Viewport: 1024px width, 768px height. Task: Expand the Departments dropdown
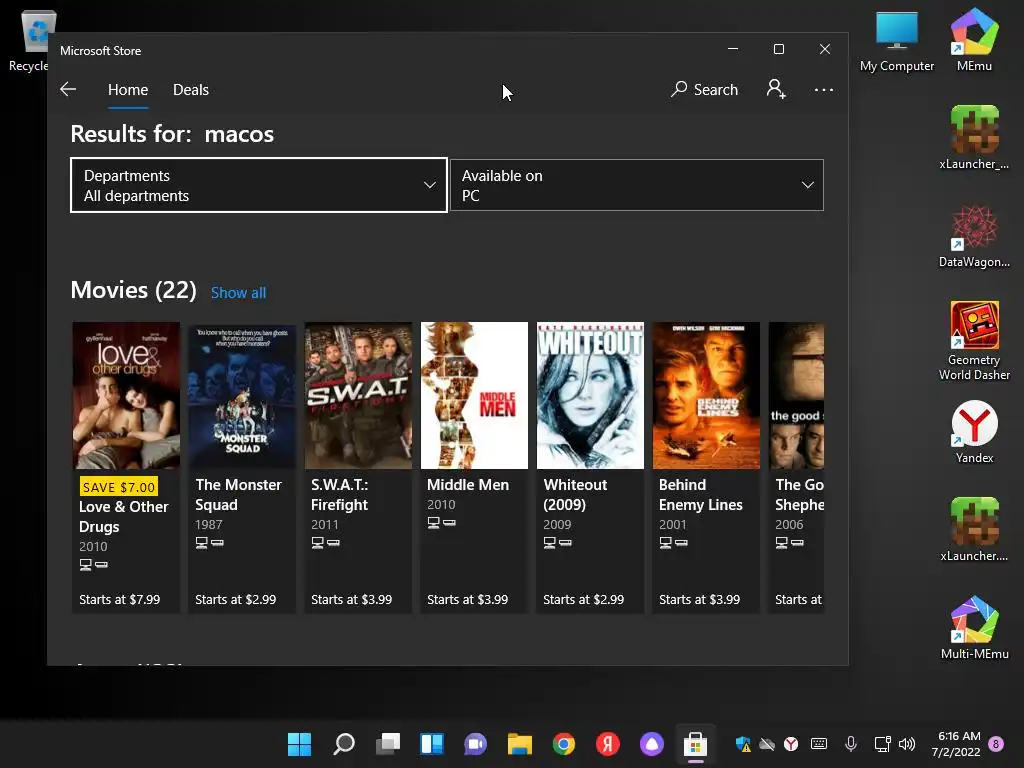coord(259,185)
